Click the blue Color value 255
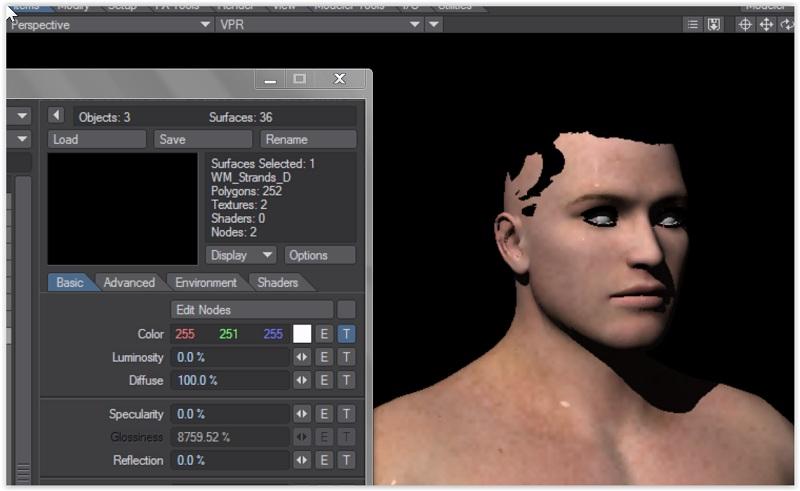The width and height of the screenshot is (800, 491). tap(273, 334)
